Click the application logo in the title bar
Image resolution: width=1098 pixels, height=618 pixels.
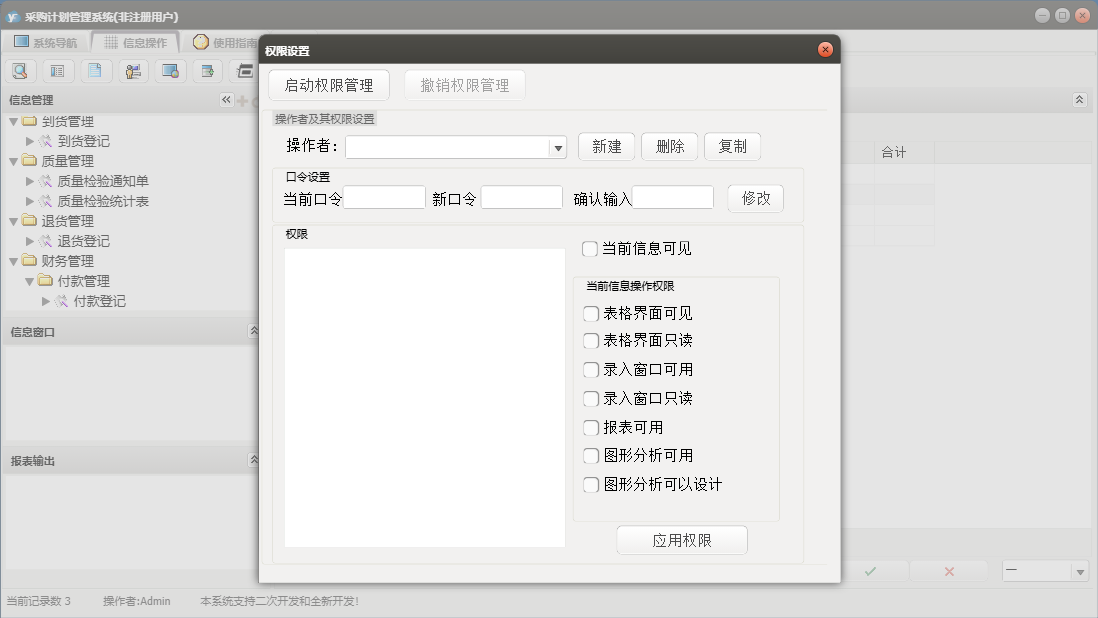(12, 16)
